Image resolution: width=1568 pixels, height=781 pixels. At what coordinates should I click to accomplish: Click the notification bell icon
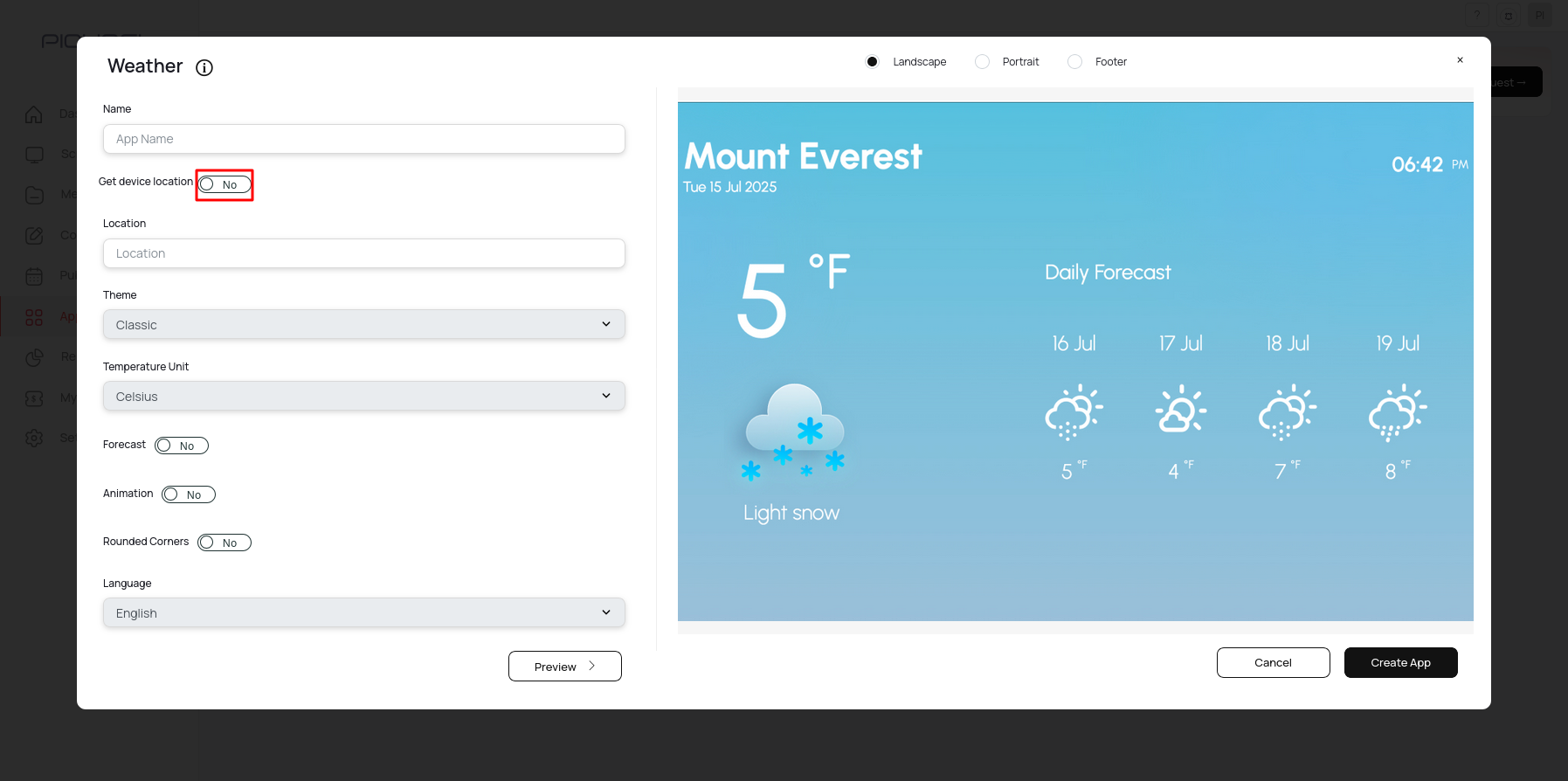[x=1508, y=16]
